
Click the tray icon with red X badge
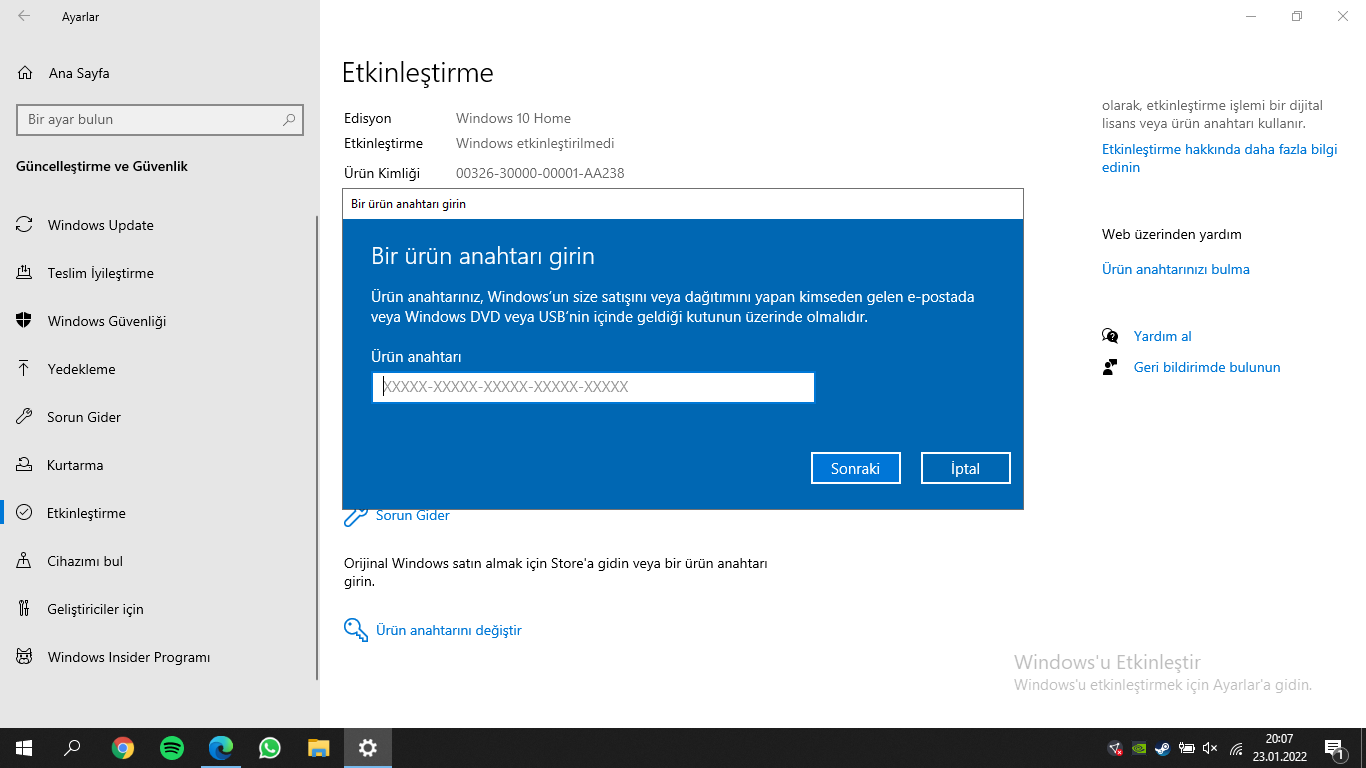coord(1116,748)
